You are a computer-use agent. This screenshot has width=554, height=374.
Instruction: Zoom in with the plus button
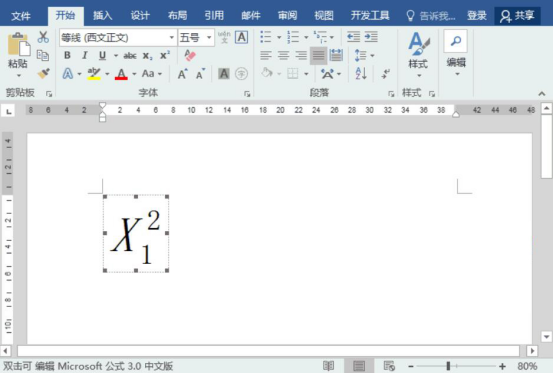pyautogui.click(x=502, y=367)
